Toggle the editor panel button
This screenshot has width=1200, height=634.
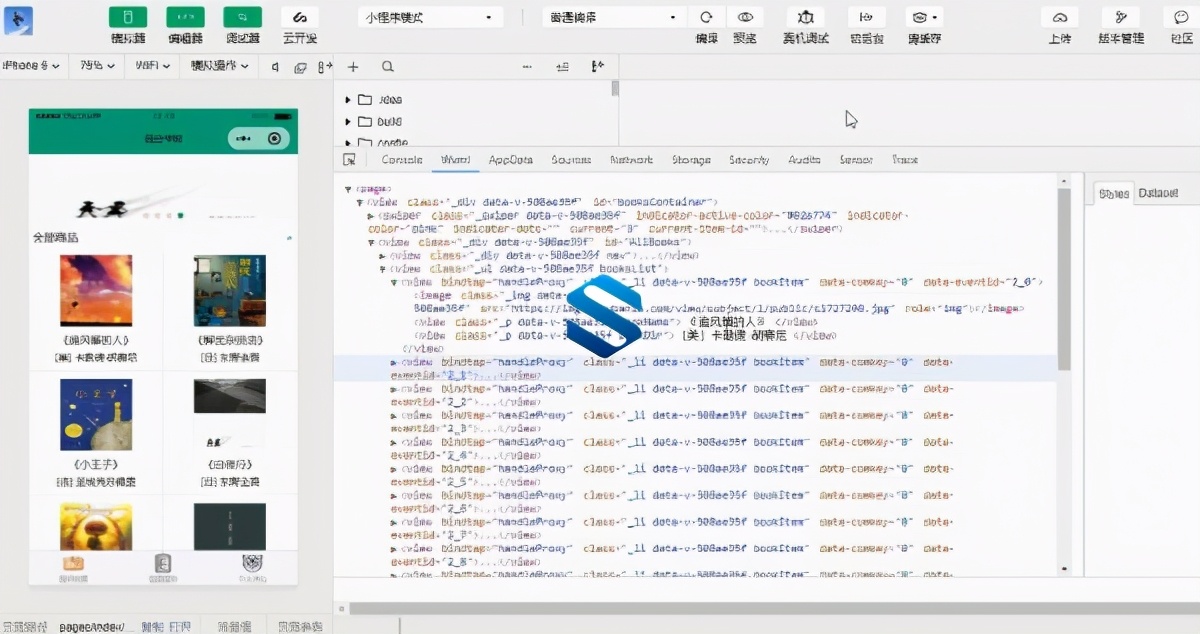(185, 17)
